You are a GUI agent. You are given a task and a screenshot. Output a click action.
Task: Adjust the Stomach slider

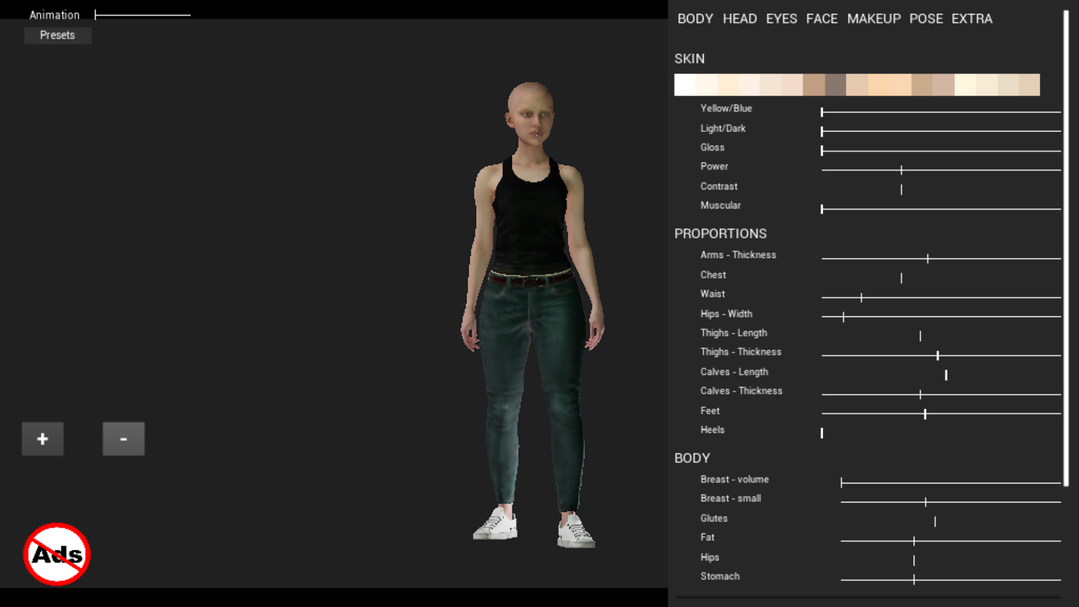(x=950, y=580)
